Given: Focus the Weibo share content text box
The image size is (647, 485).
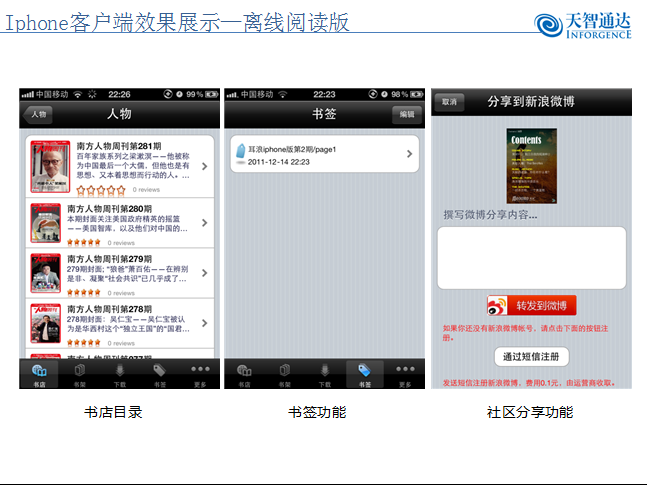Looking at the screenshot, I should pyautogui.click(x=531, y=258).
